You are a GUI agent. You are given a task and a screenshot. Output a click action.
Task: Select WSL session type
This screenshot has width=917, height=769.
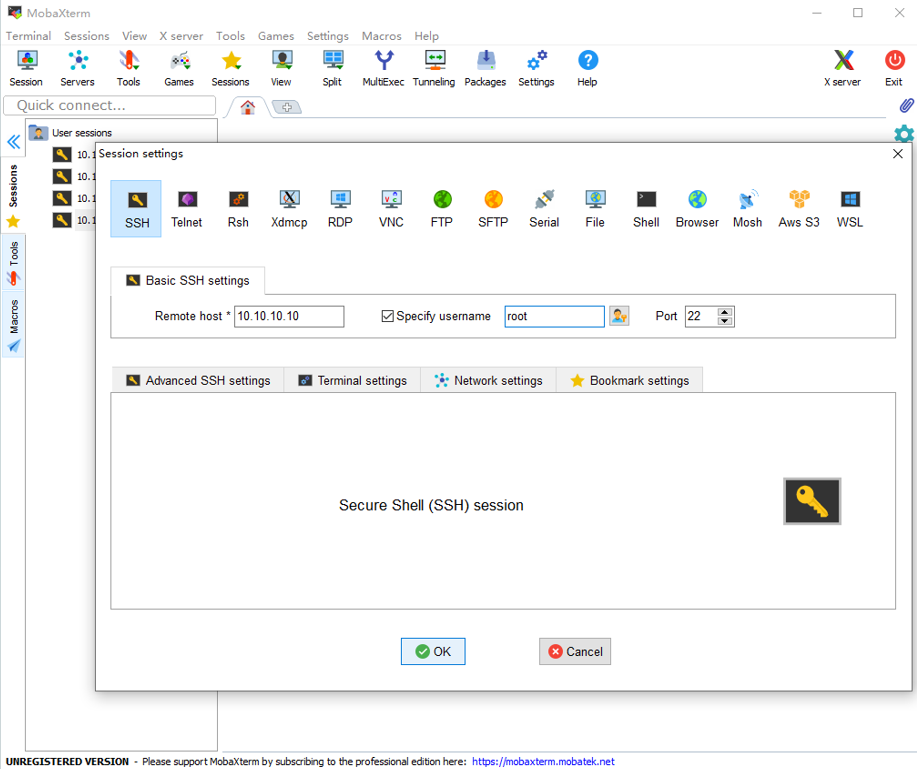click(x=850, y=209)
